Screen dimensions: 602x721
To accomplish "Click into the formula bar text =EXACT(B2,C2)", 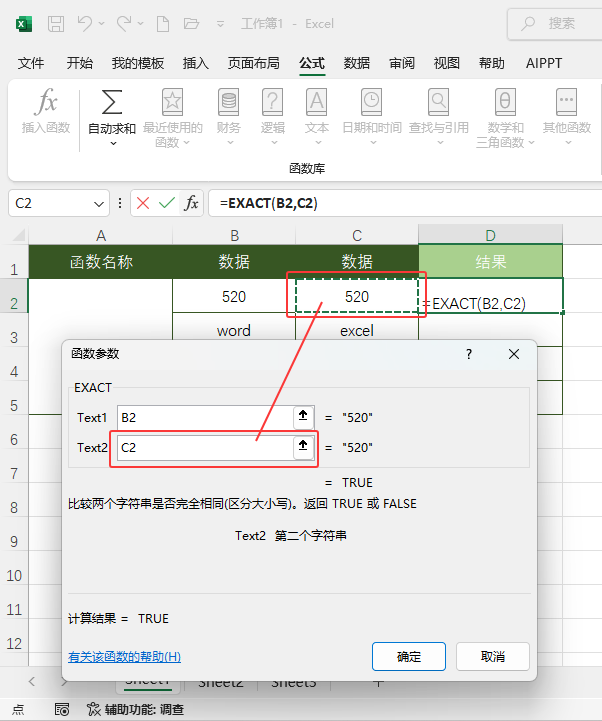I will 269,203.
